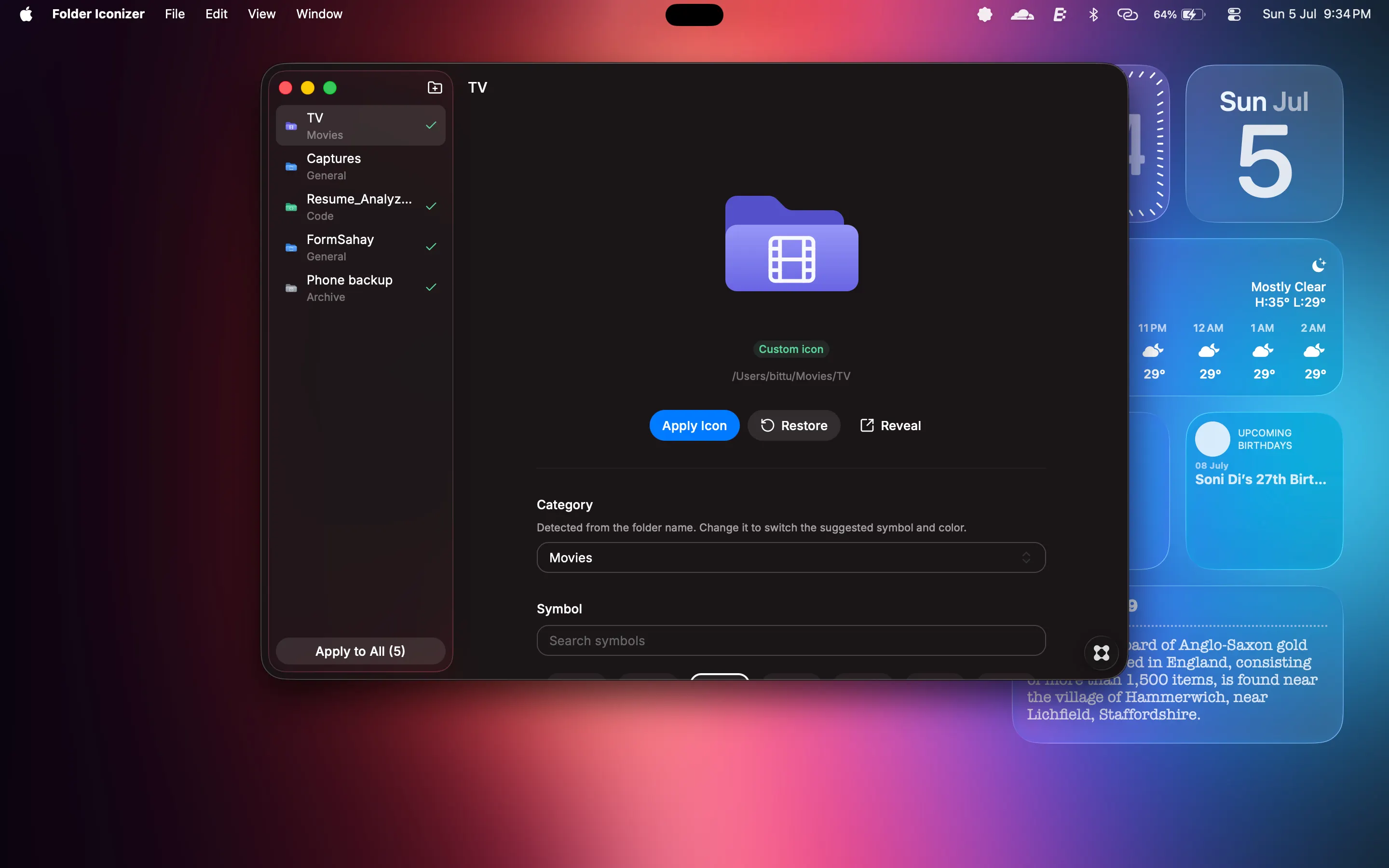Image resolution: width=1389 pixels, height=868 pixels.
Task: Open the File menu
Action: tap(175, 14)
